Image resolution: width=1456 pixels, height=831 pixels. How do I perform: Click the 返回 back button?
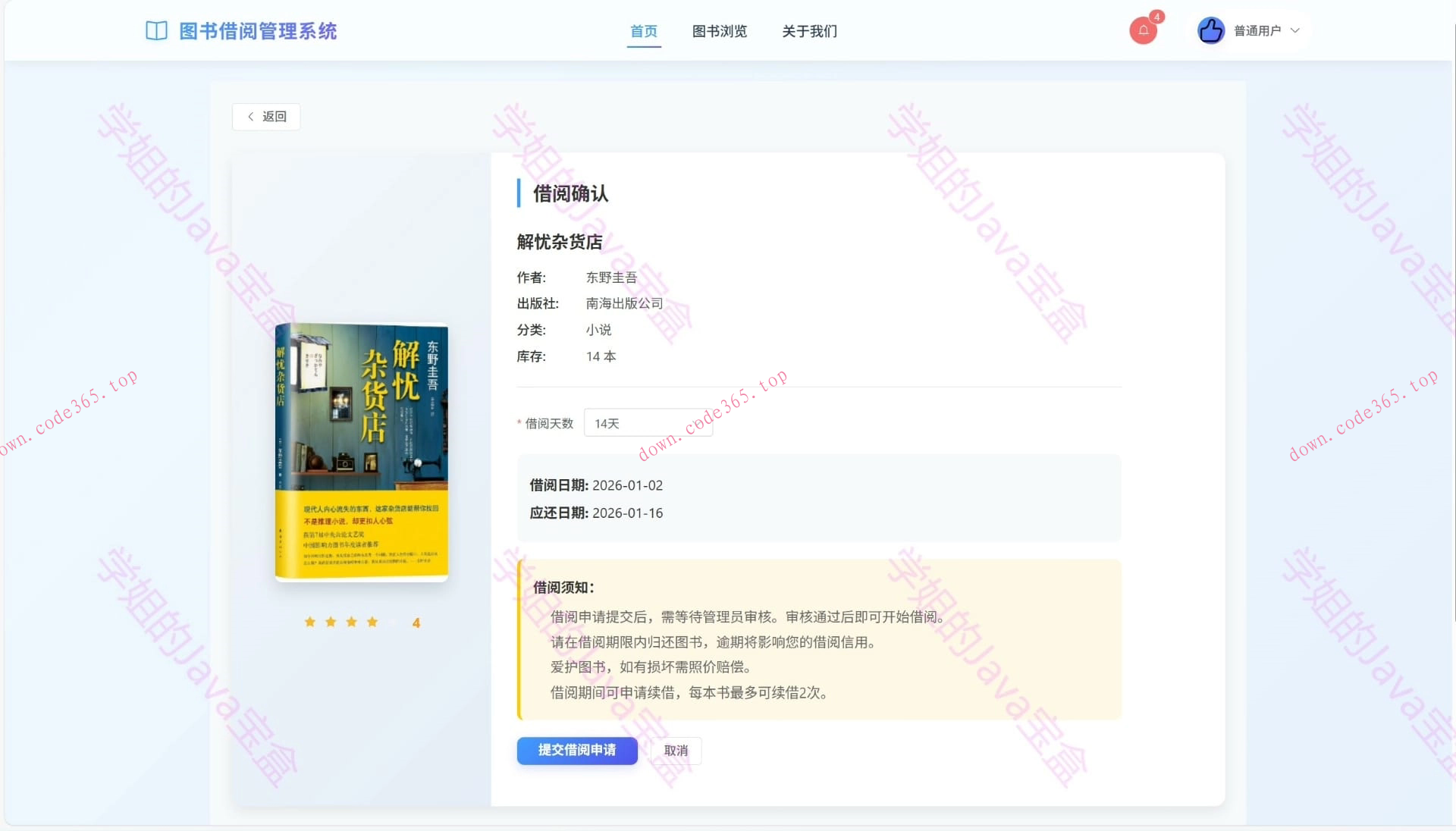[x=265, y=116]
